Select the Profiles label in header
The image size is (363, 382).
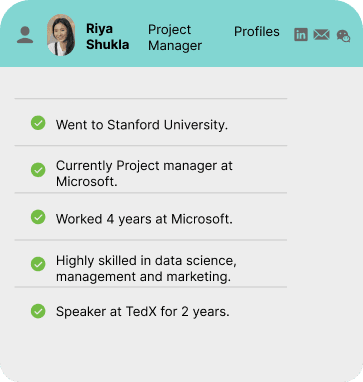coord(257,32)
